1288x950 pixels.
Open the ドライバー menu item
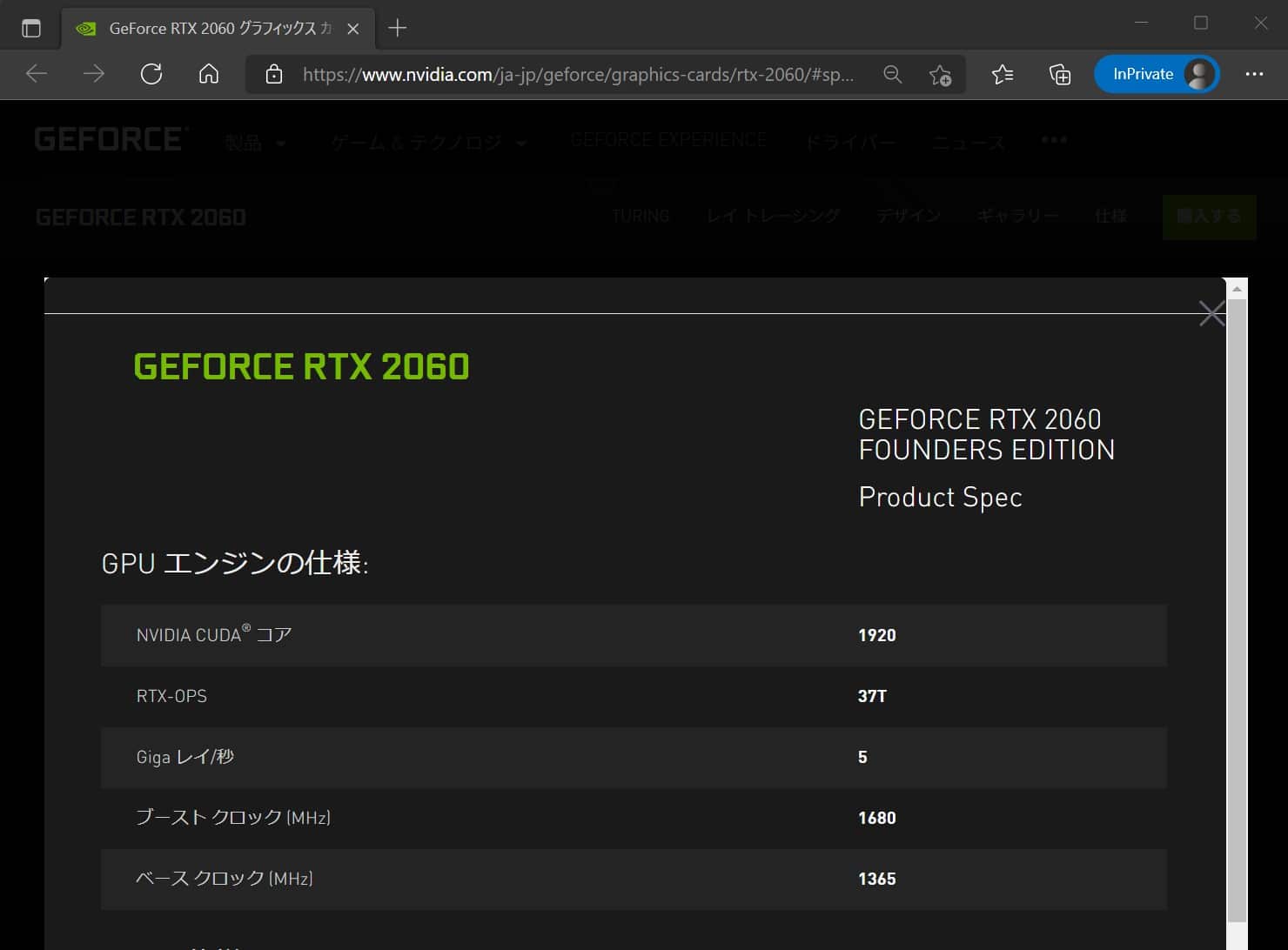849,143
